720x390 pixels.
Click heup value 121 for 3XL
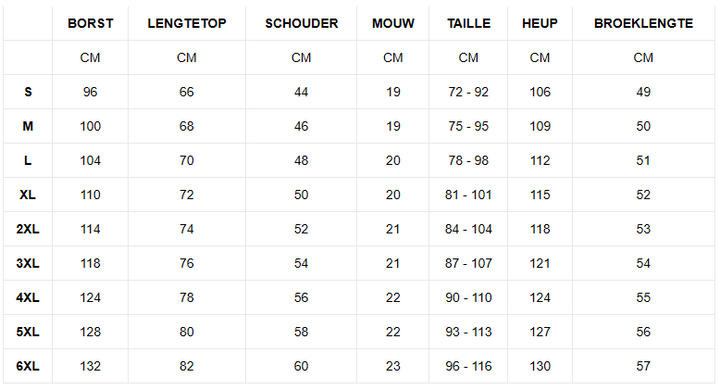click(x=540, y=263)
